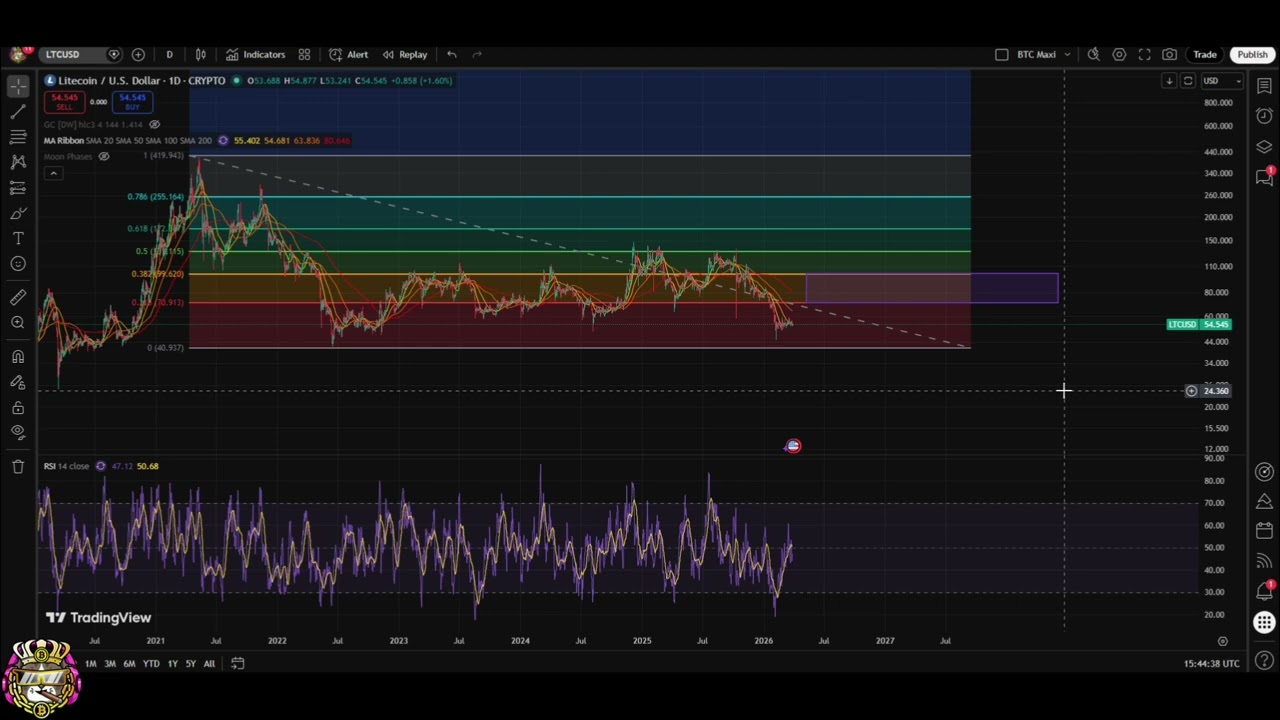Screen dimensions: 1280x720
Task: Select the 1M time range
Action: tap(90, 663)
